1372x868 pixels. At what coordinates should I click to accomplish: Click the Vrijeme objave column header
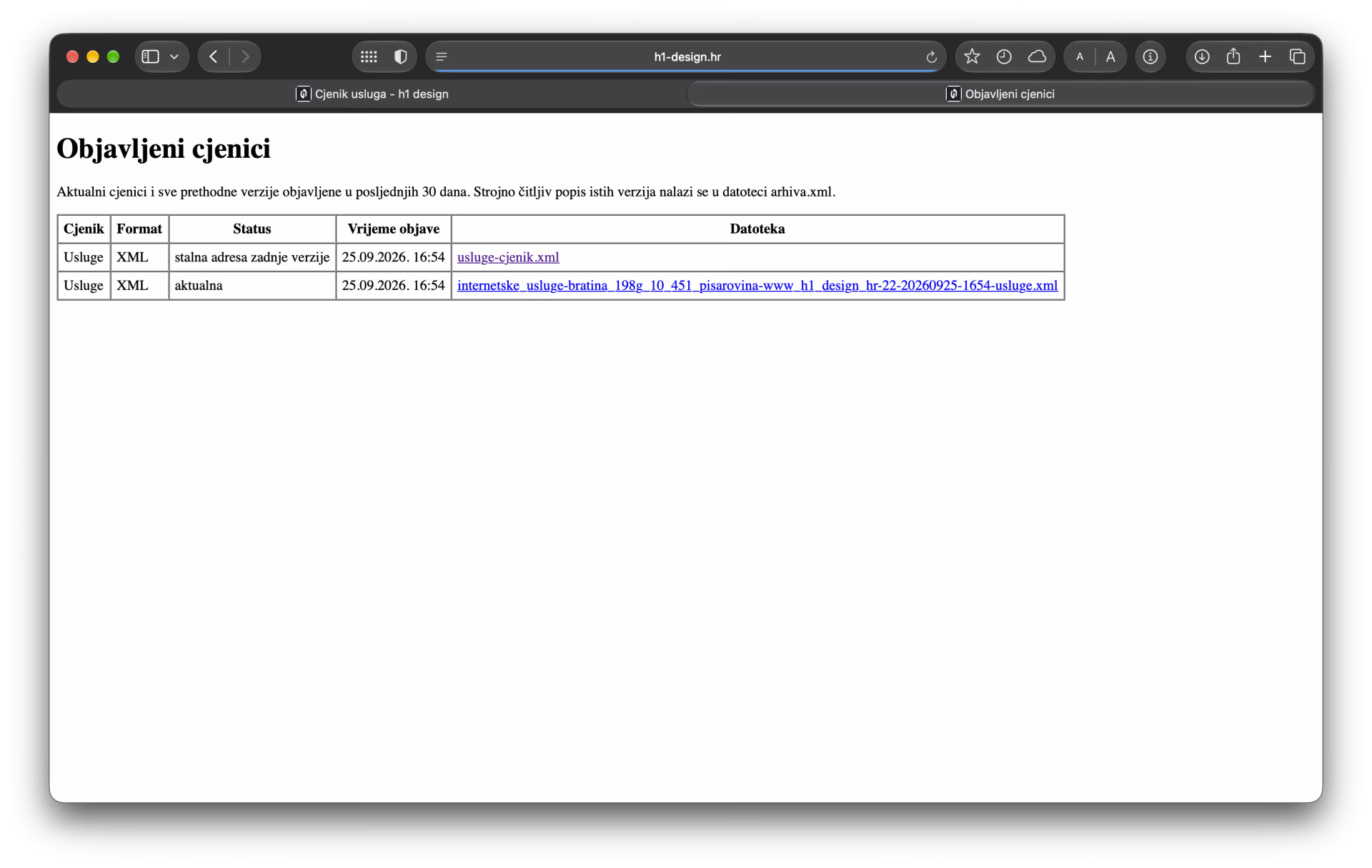(x=393, y=229)
